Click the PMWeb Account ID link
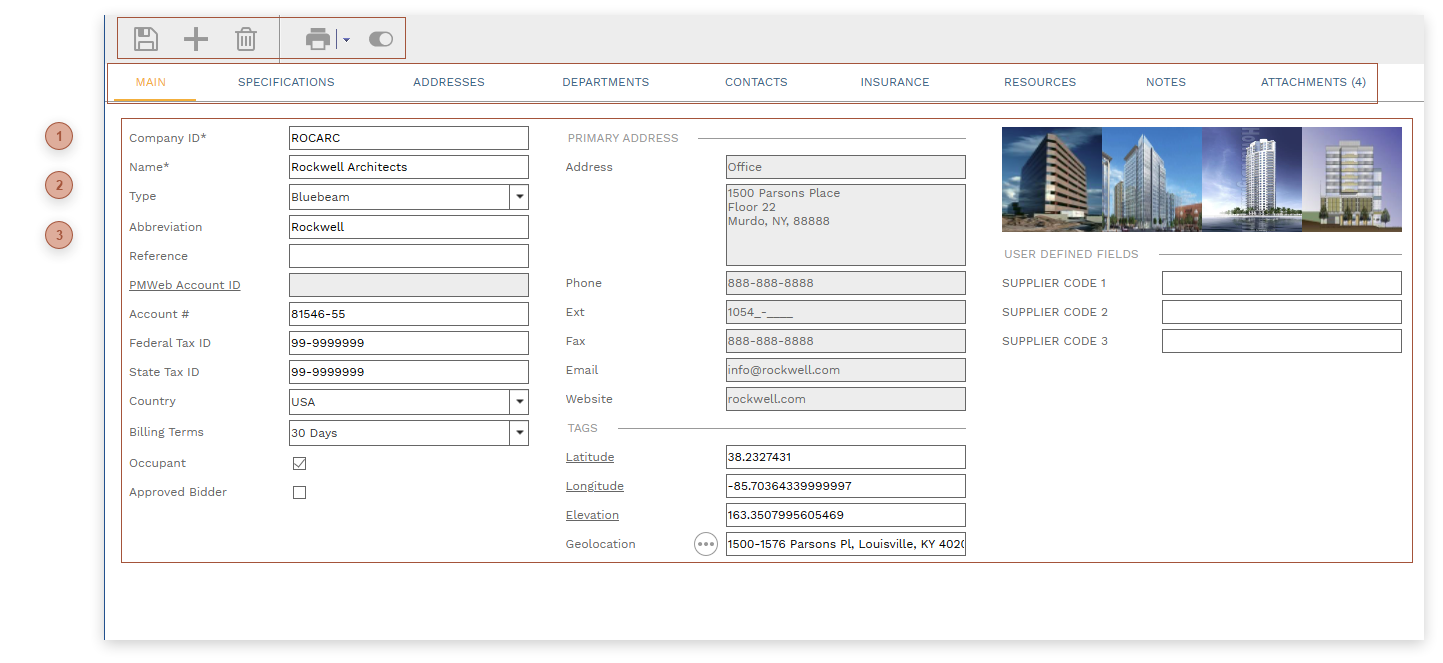1443x663 pixels. [185, 285]
